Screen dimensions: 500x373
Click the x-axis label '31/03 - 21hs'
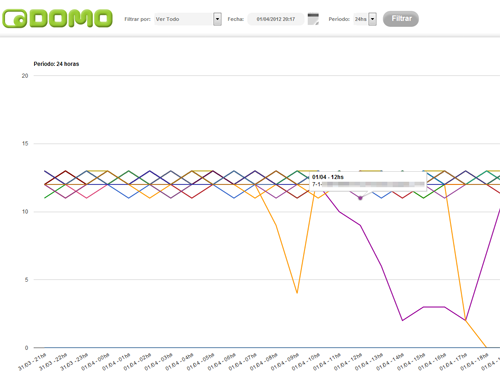click(32, 362)
